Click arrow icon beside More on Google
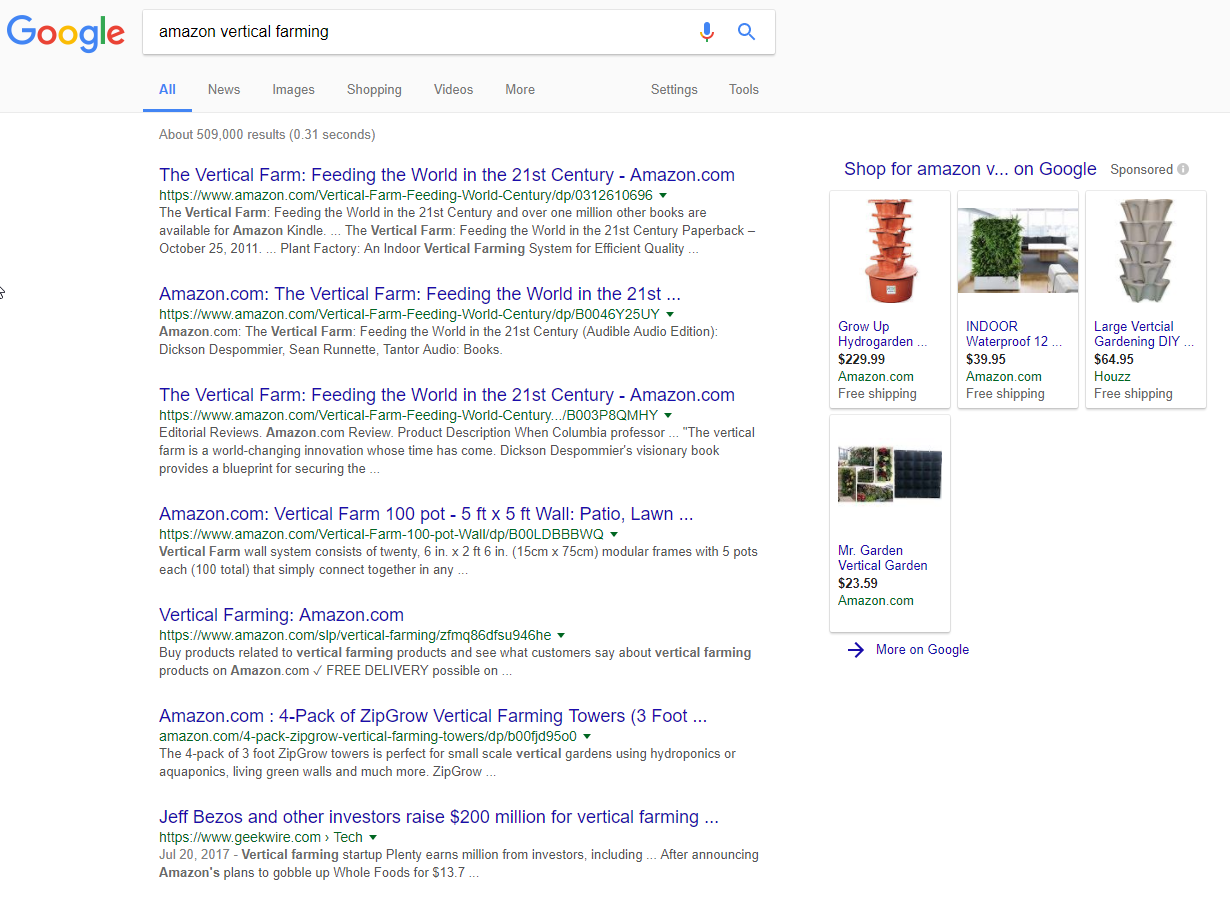The width and height of the screenshot is (1230, 897). click(x=855, y=650)
